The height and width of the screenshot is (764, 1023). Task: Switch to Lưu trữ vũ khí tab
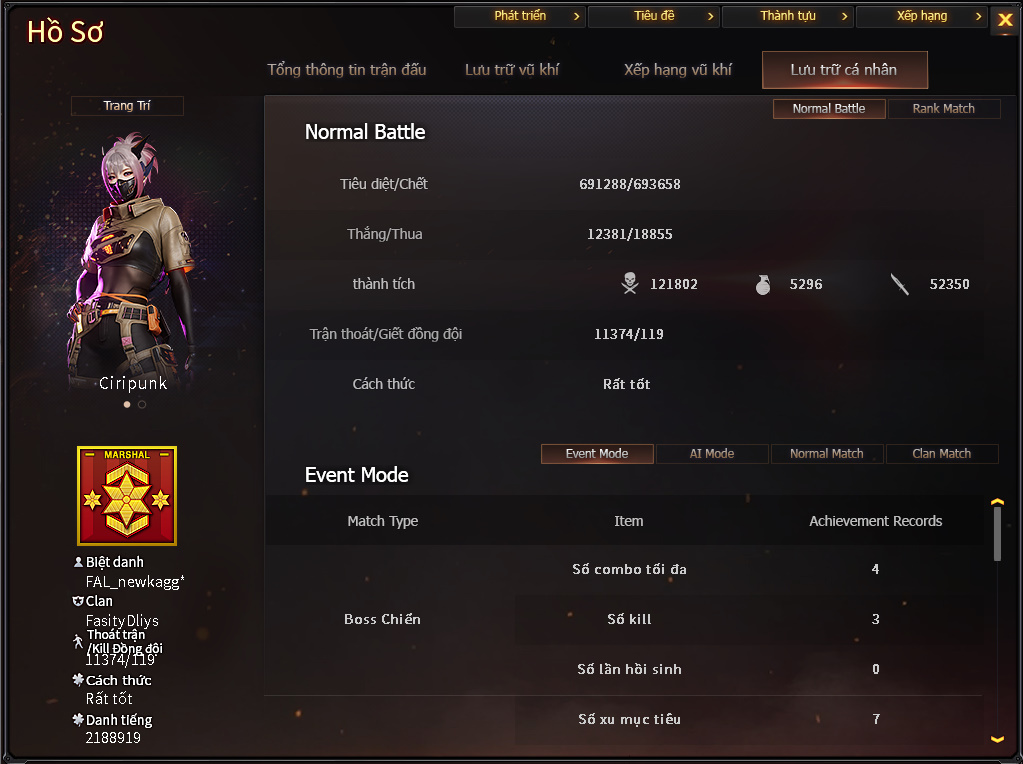(512, 70)
